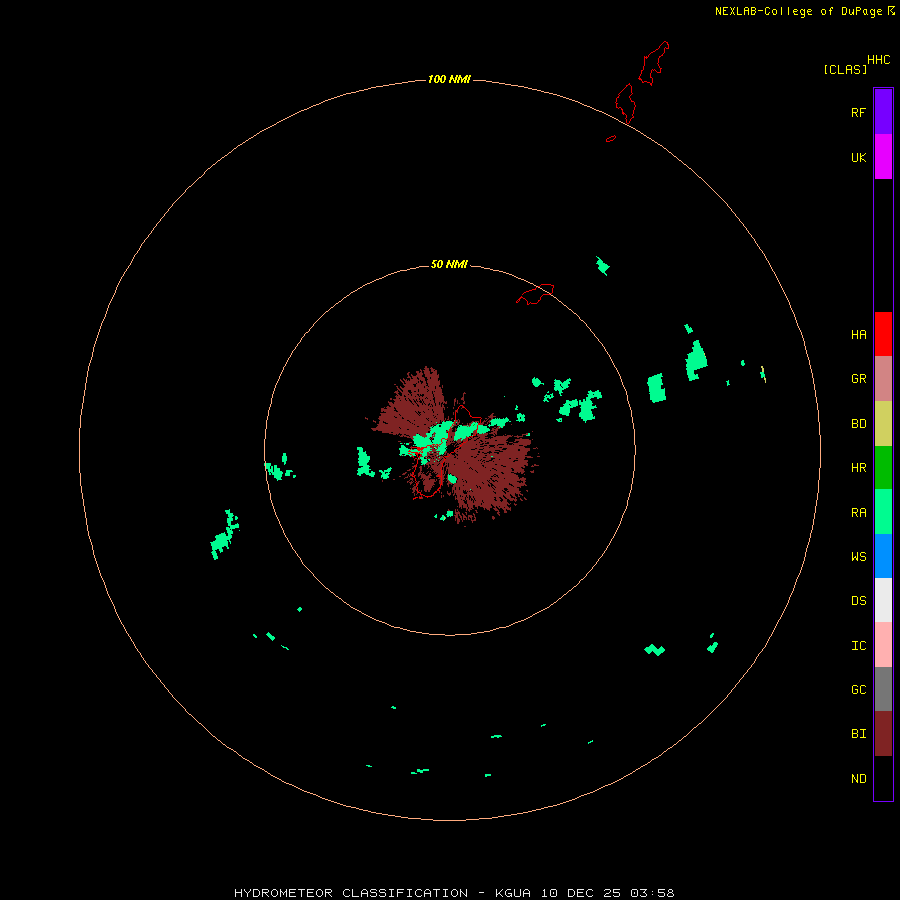This screenshot has height=900, width=900.
Task: Click the BI brown legend swatch
Action: [883, 734]
